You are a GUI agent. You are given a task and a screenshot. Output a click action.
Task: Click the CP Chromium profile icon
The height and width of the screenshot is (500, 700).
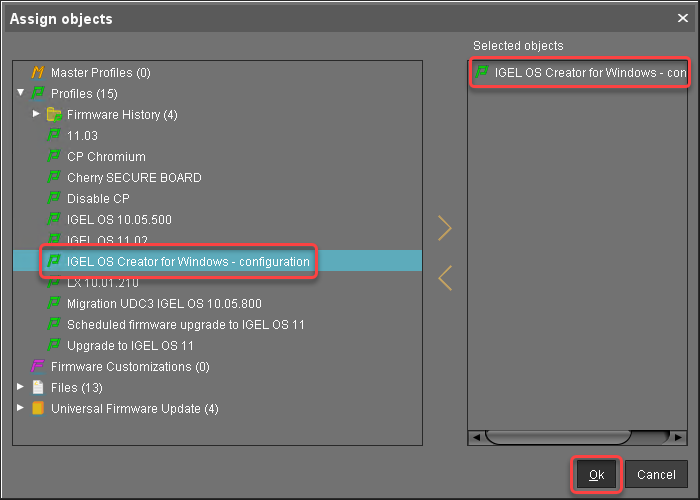54,157
